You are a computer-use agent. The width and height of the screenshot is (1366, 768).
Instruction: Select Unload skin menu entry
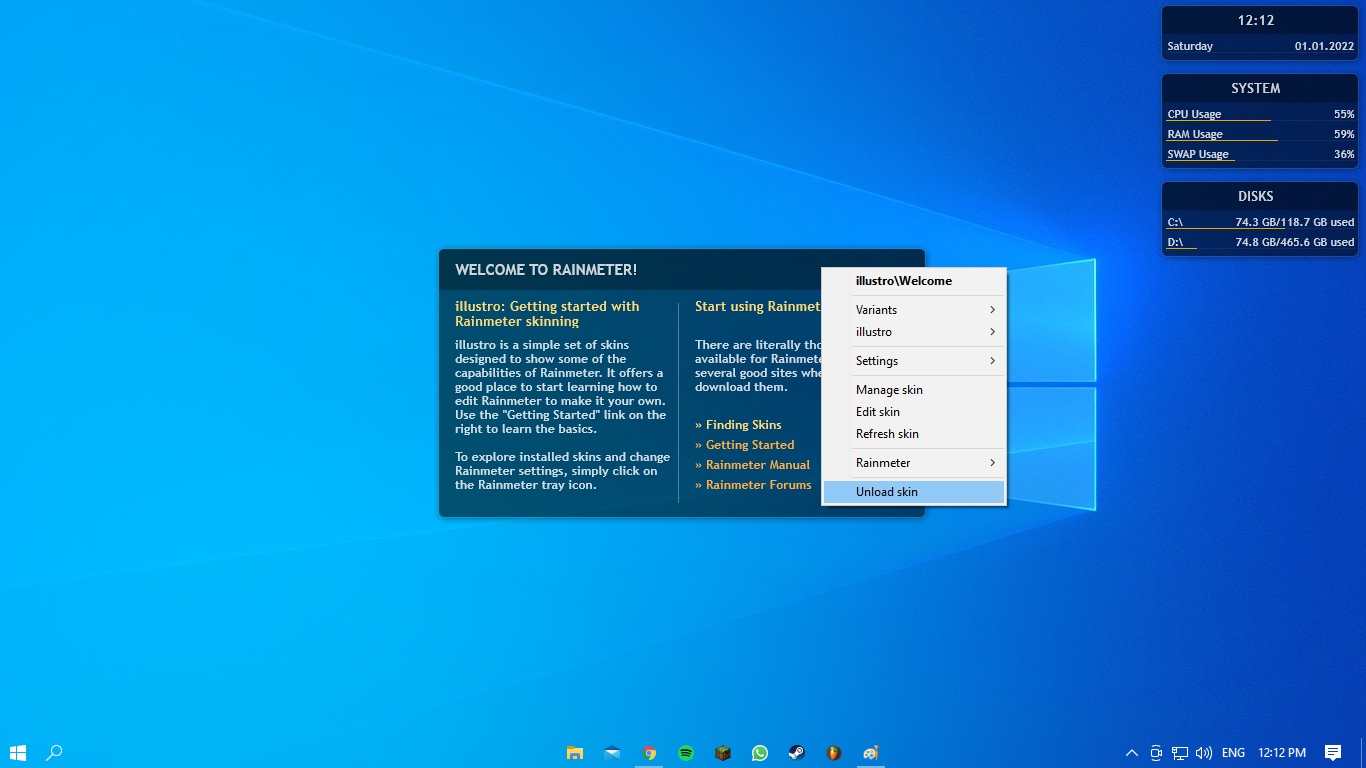[x=914, y=492]
